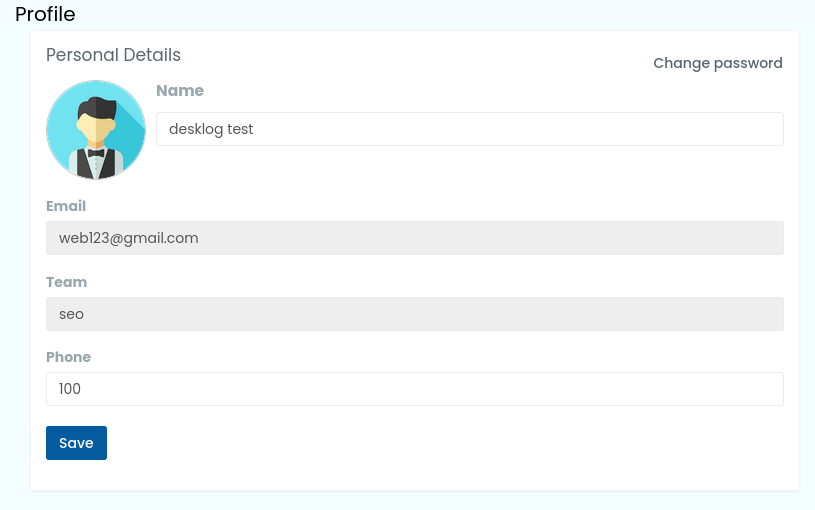Save the profile changes
The image size is (815, 510).
click(x=76, y=443)
